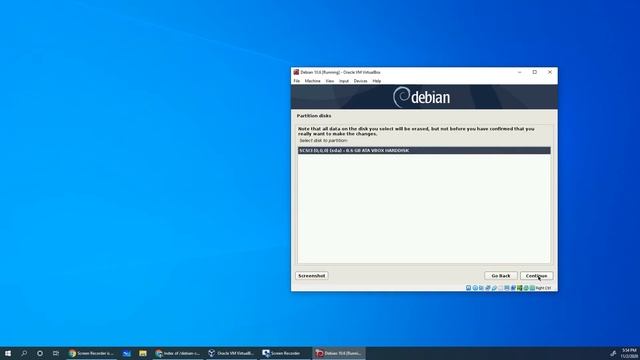Minimize the Debian VirtualBox window
Viewport: 640px width, 360px height.
[520, 72]
